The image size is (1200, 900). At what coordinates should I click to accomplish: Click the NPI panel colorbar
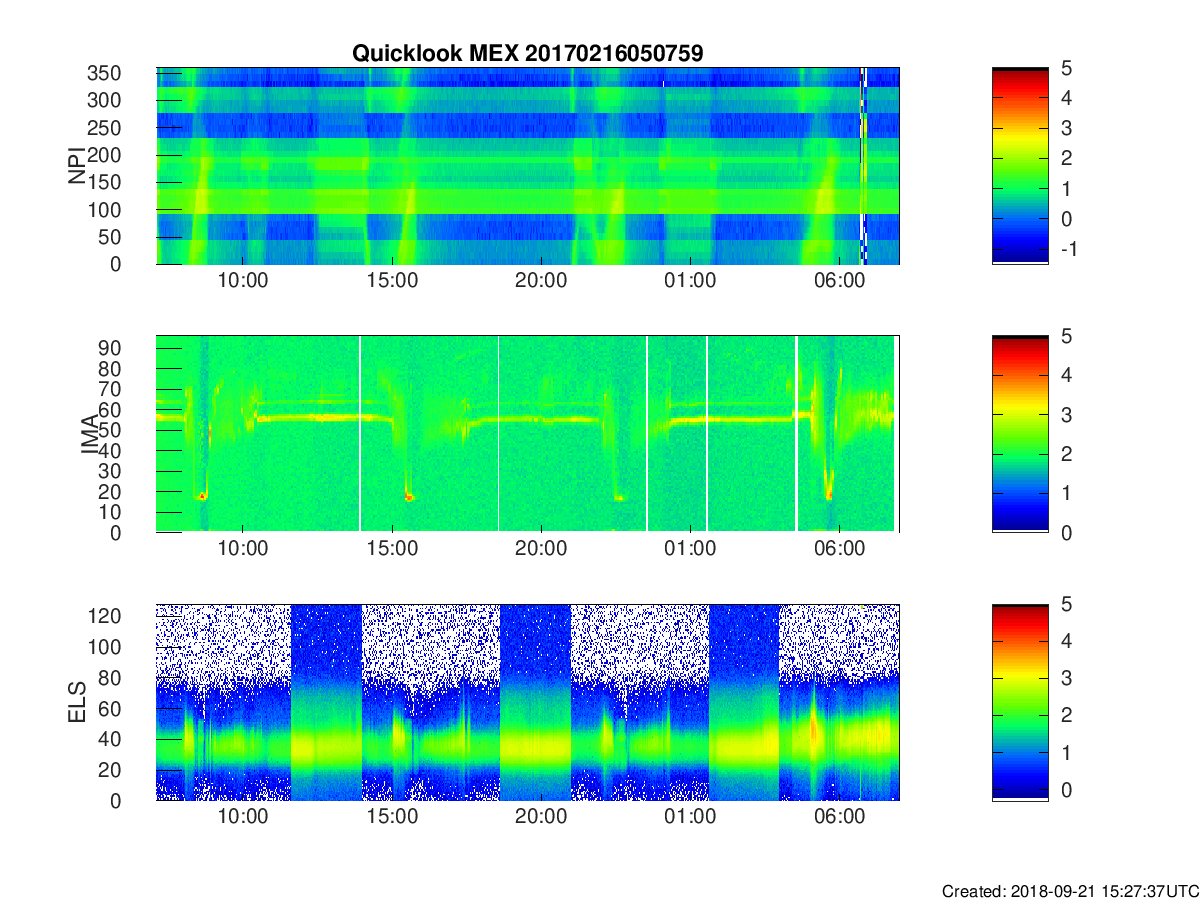click(1020, 166)
